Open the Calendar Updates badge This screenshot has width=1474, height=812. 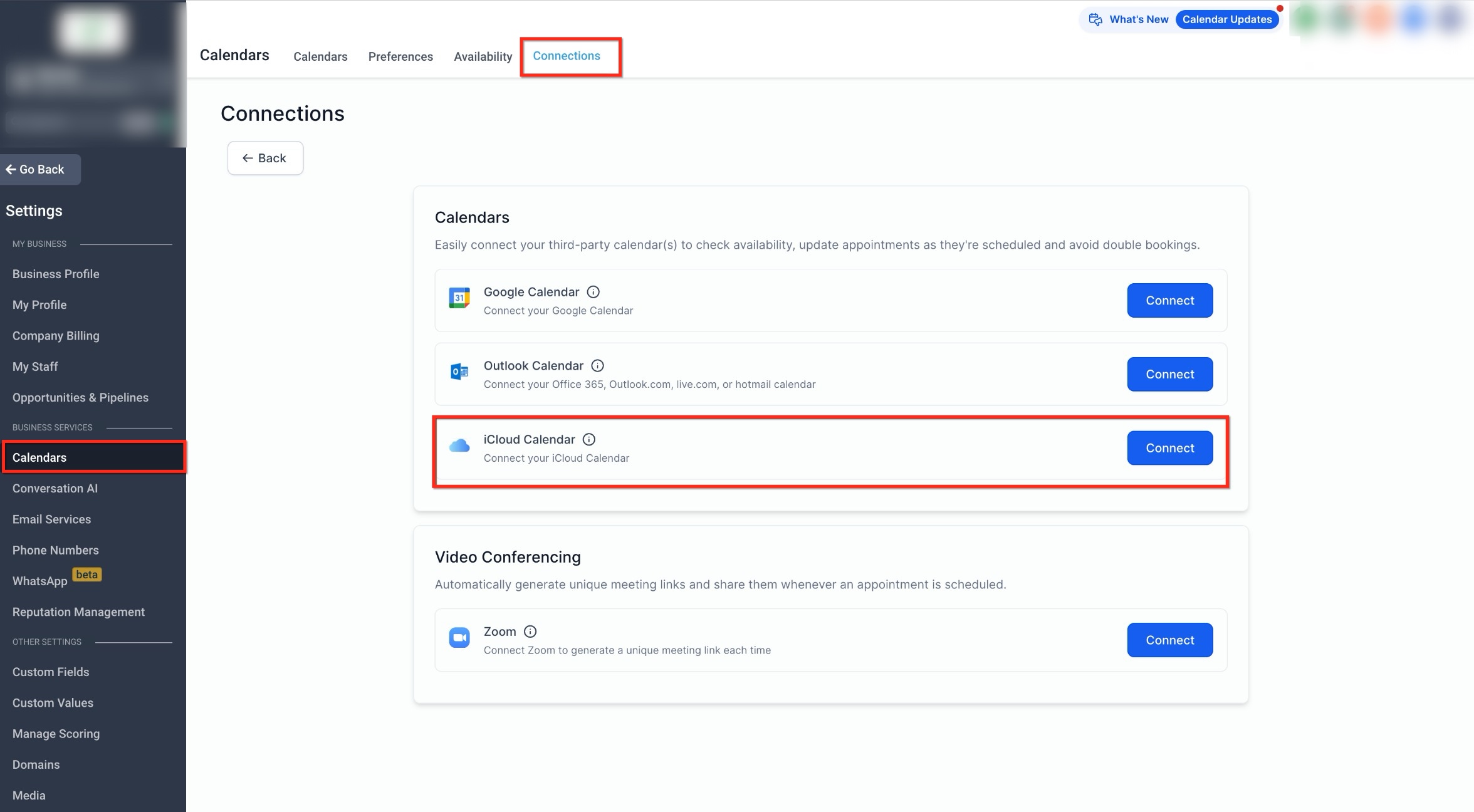click(x=1226, y=19)
